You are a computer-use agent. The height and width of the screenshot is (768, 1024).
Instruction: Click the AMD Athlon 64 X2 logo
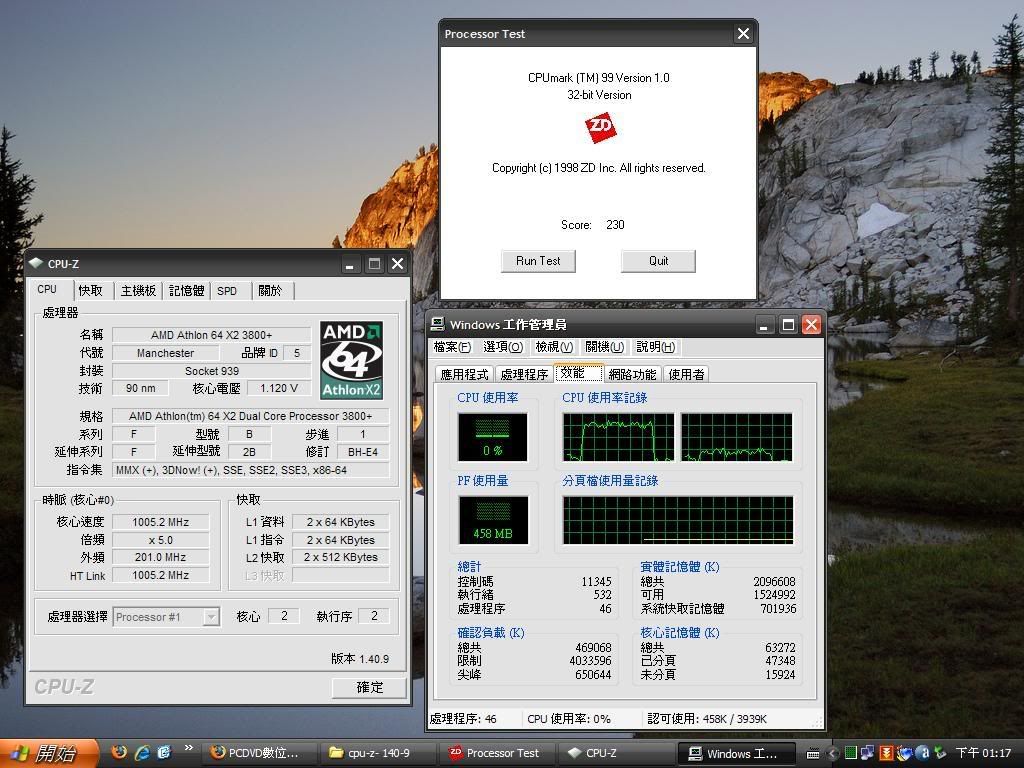(x=352, y=361)
